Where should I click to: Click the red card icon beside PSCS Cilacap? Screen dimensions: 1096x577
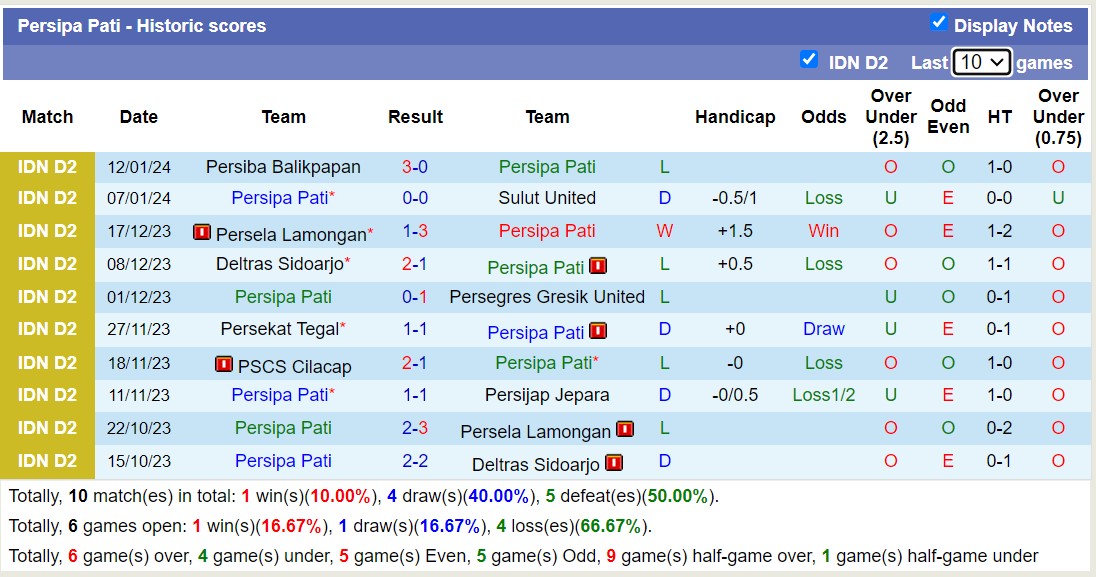point(224,365)
